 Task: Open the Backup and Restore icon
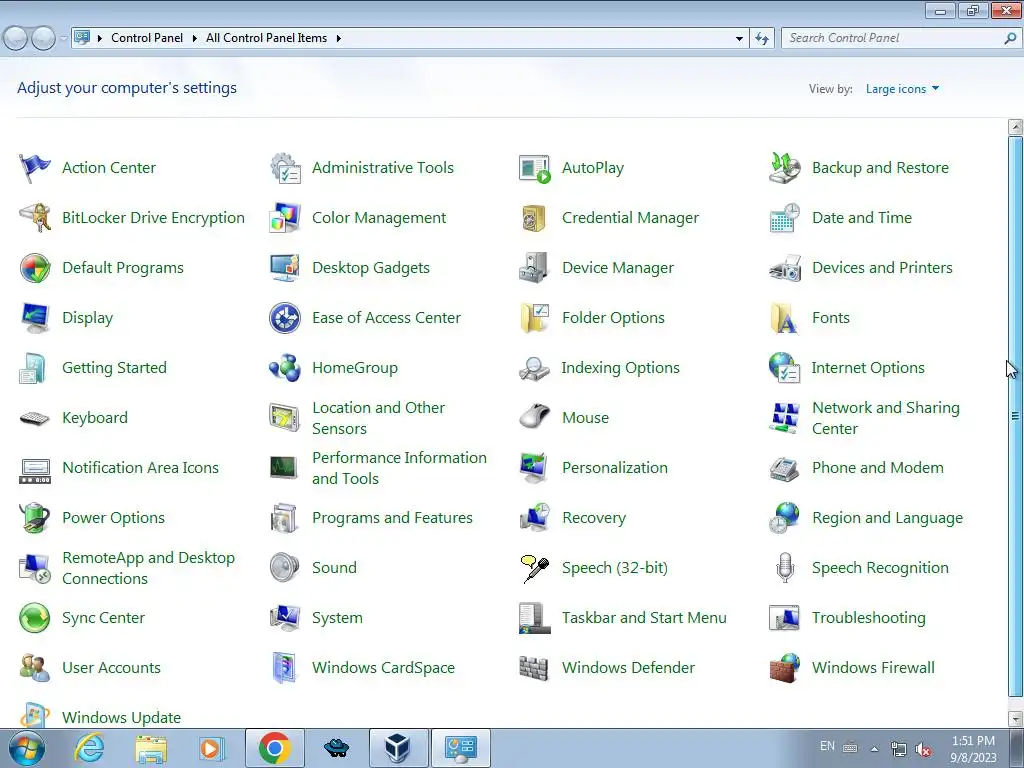(784, 168)
